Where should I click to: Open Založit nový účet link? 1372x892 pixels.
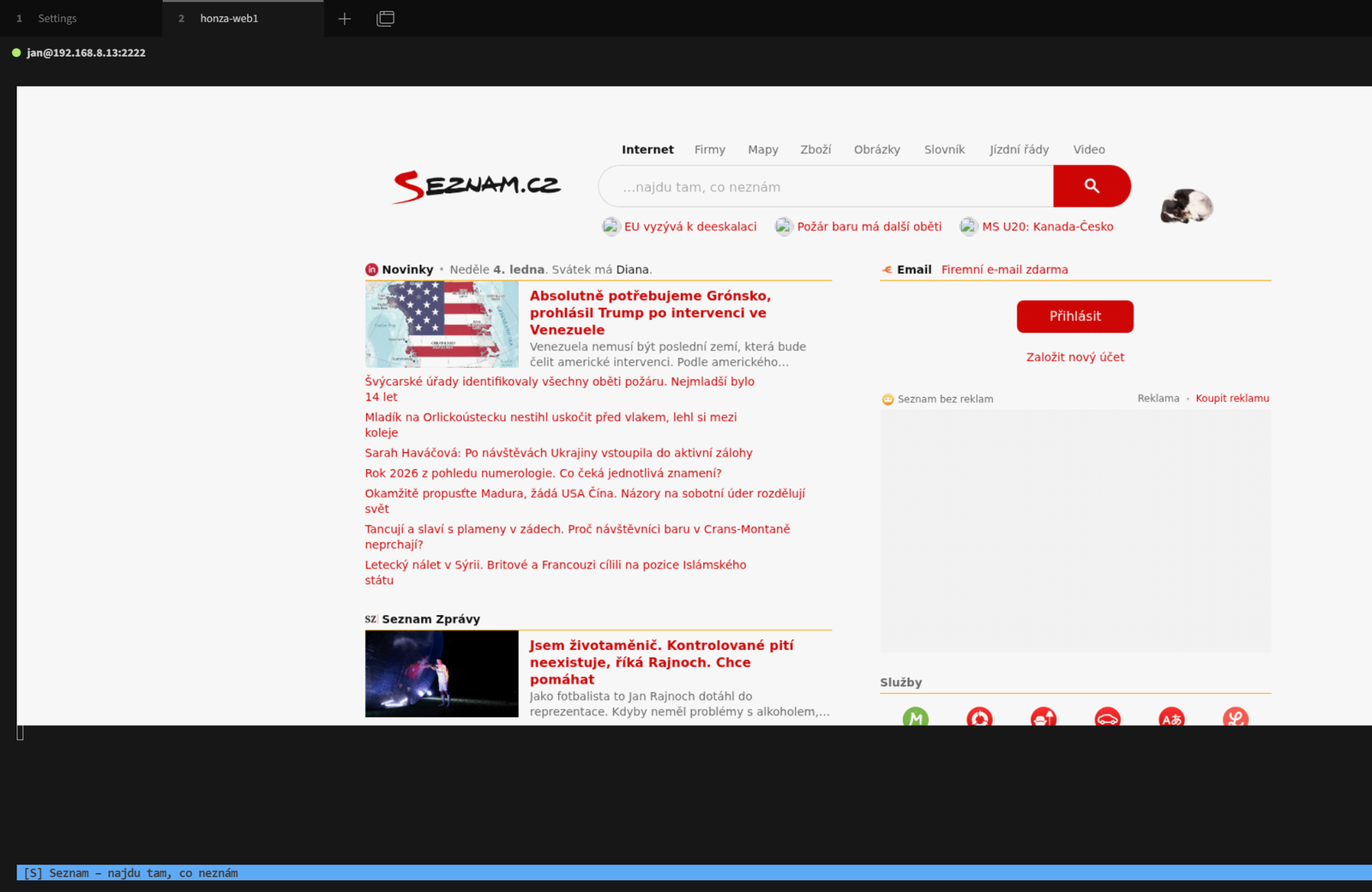1075,357
